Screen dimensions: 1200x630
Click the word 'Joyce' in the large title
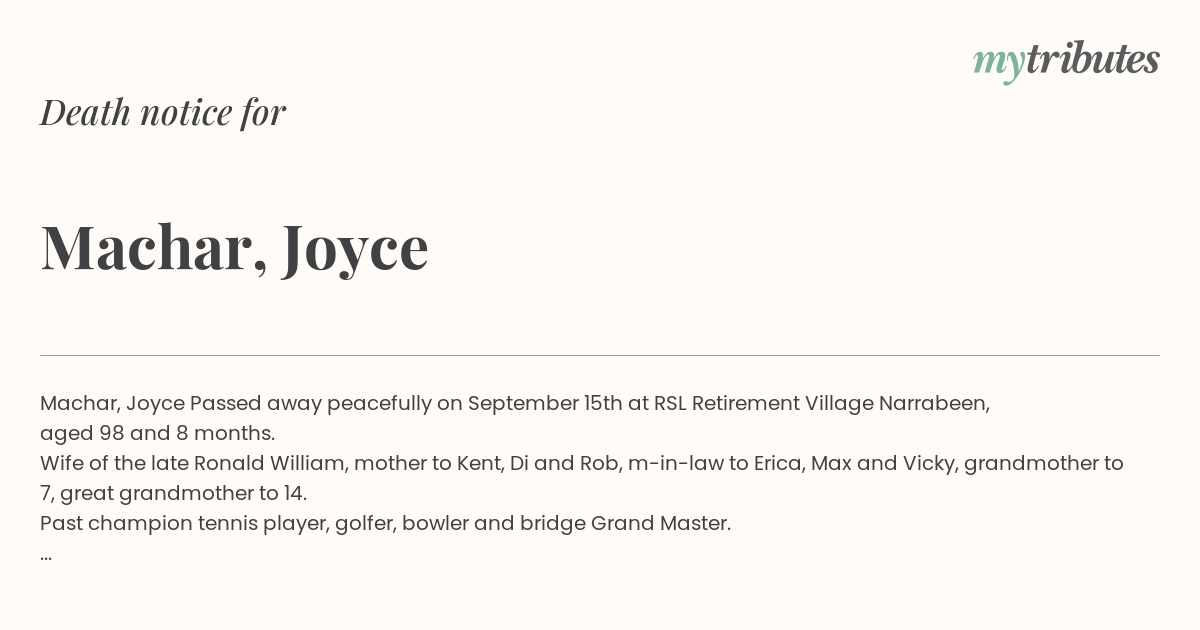(355, 249)
